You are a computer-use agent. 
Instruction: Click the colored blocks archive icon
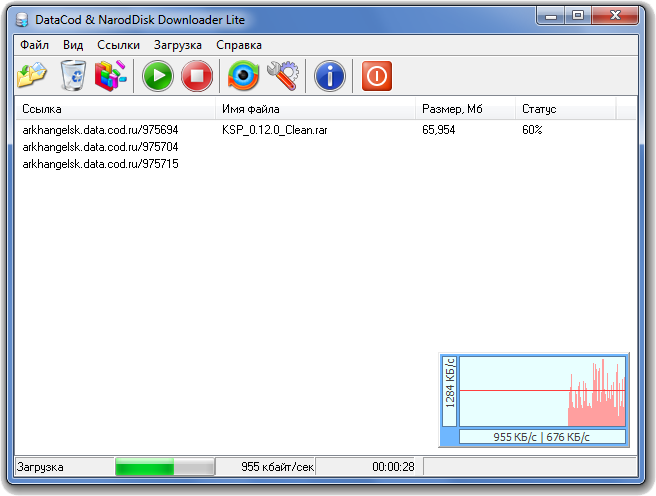coord(110,76)
